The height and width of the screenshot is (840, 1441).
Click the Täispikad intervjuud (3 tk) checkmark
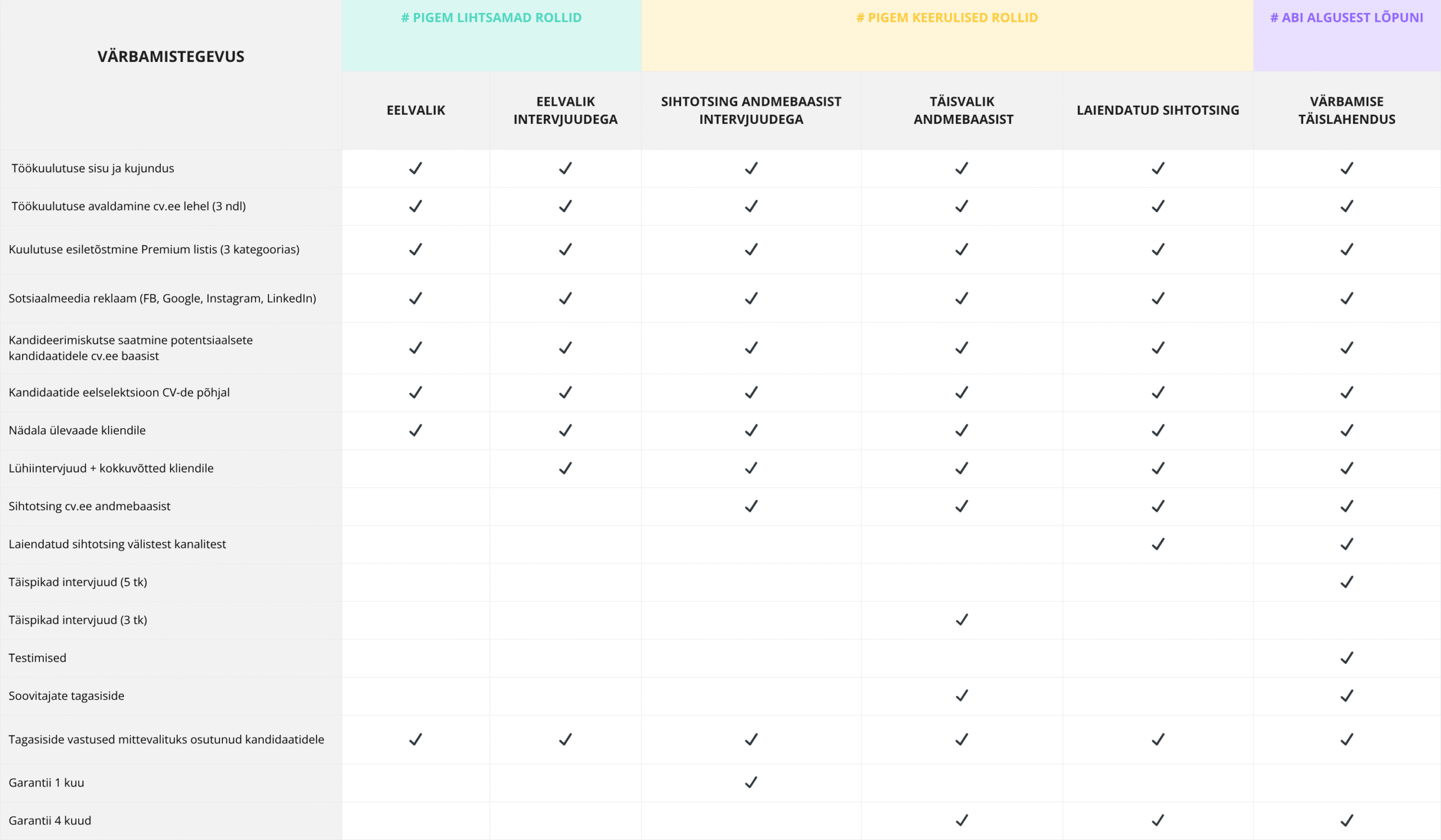click(x=962, y=619)
